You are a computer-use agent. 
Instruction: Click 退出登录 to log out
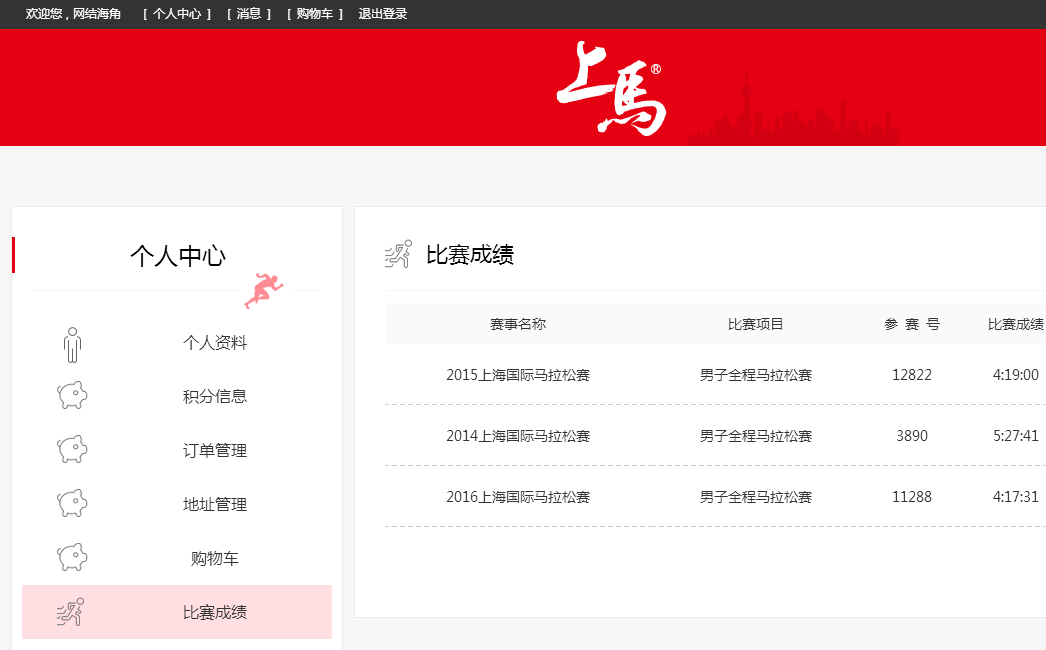tap(383, 14)
